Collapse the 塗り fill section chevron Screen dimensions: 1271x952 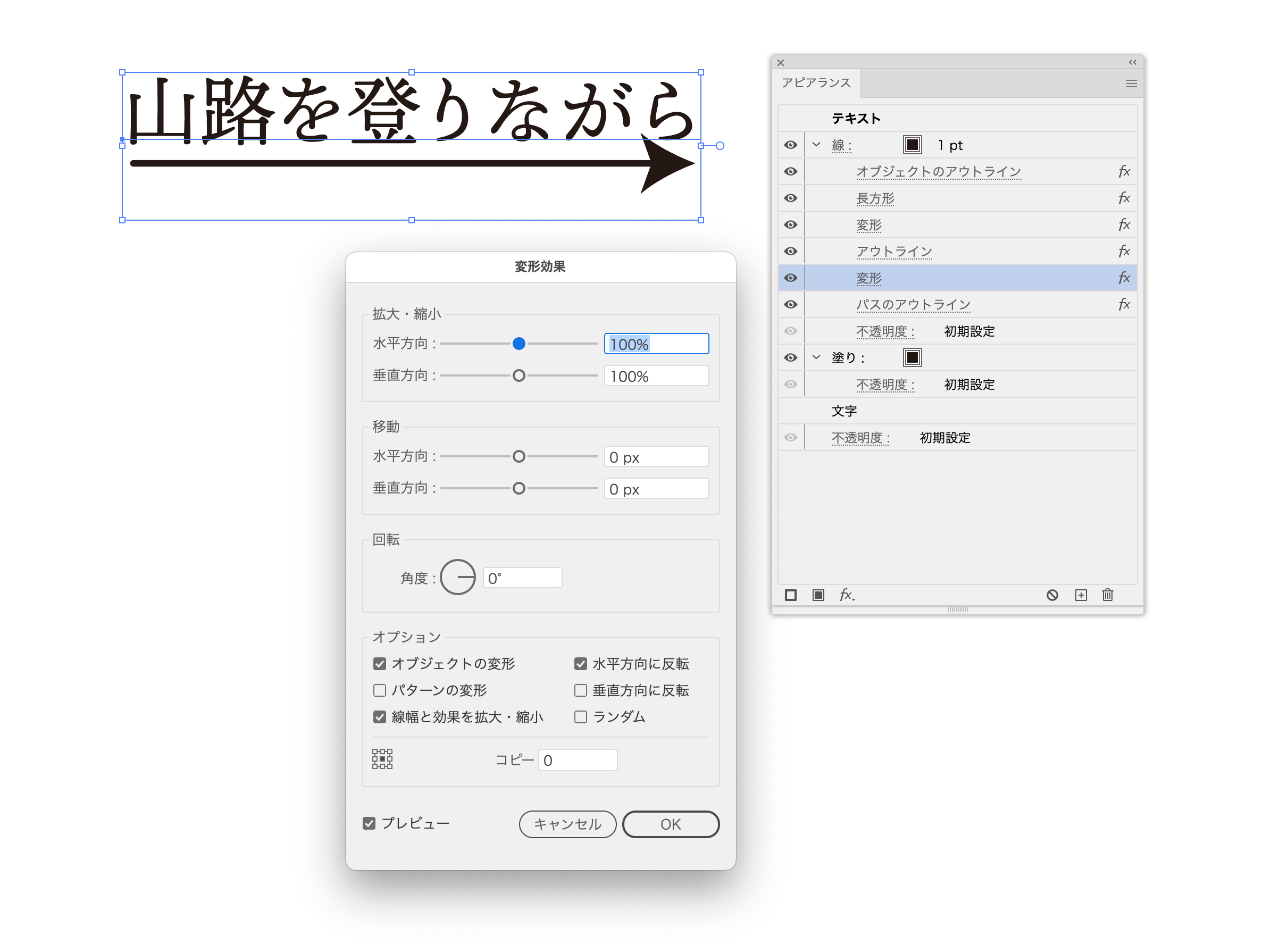click(816, 357)
